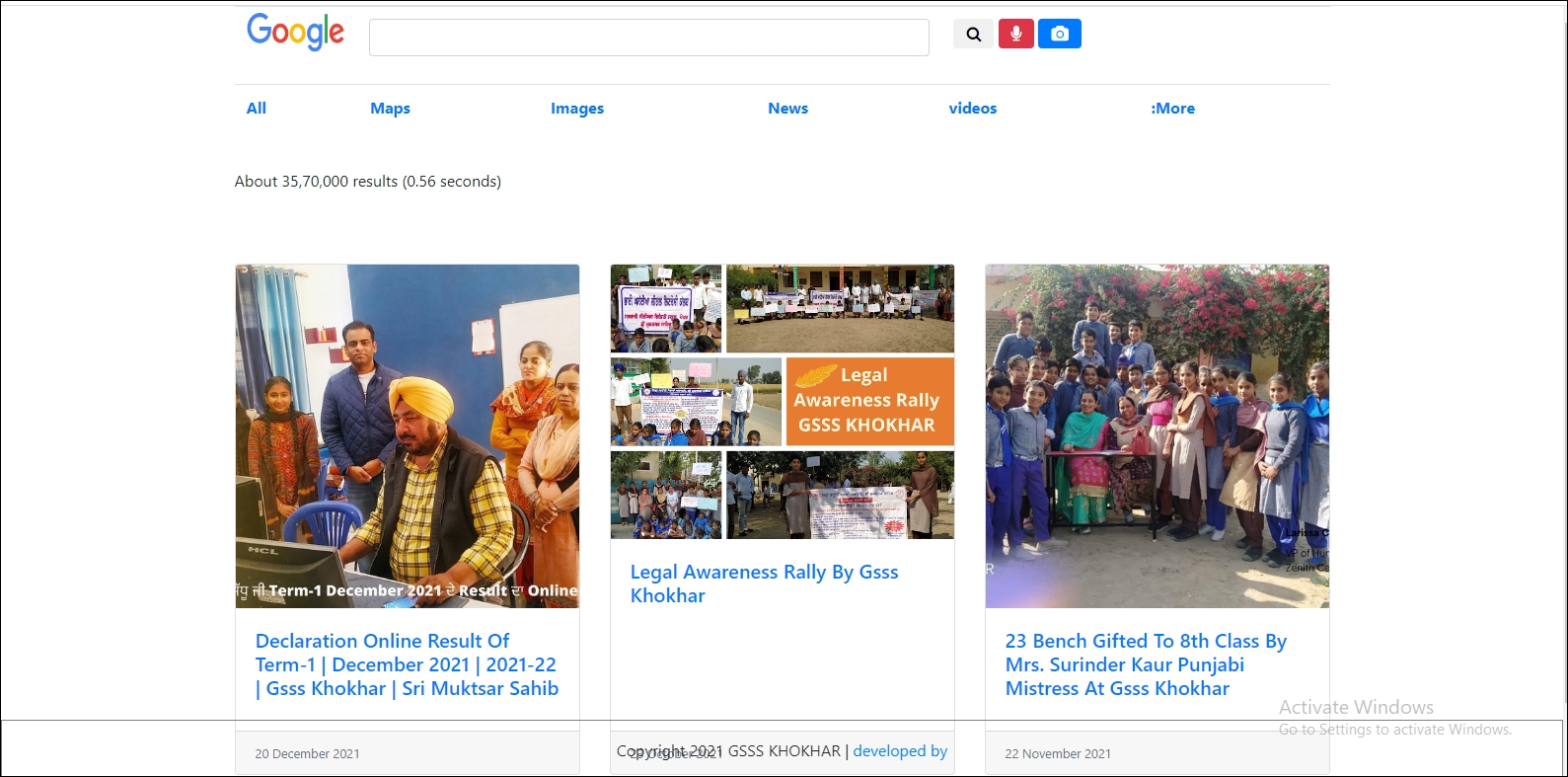1568x777 pixels.
Task: Open the Declaration Online Result Of Term-1 article link
Action: pyautogui.click(x=407, y=664)
